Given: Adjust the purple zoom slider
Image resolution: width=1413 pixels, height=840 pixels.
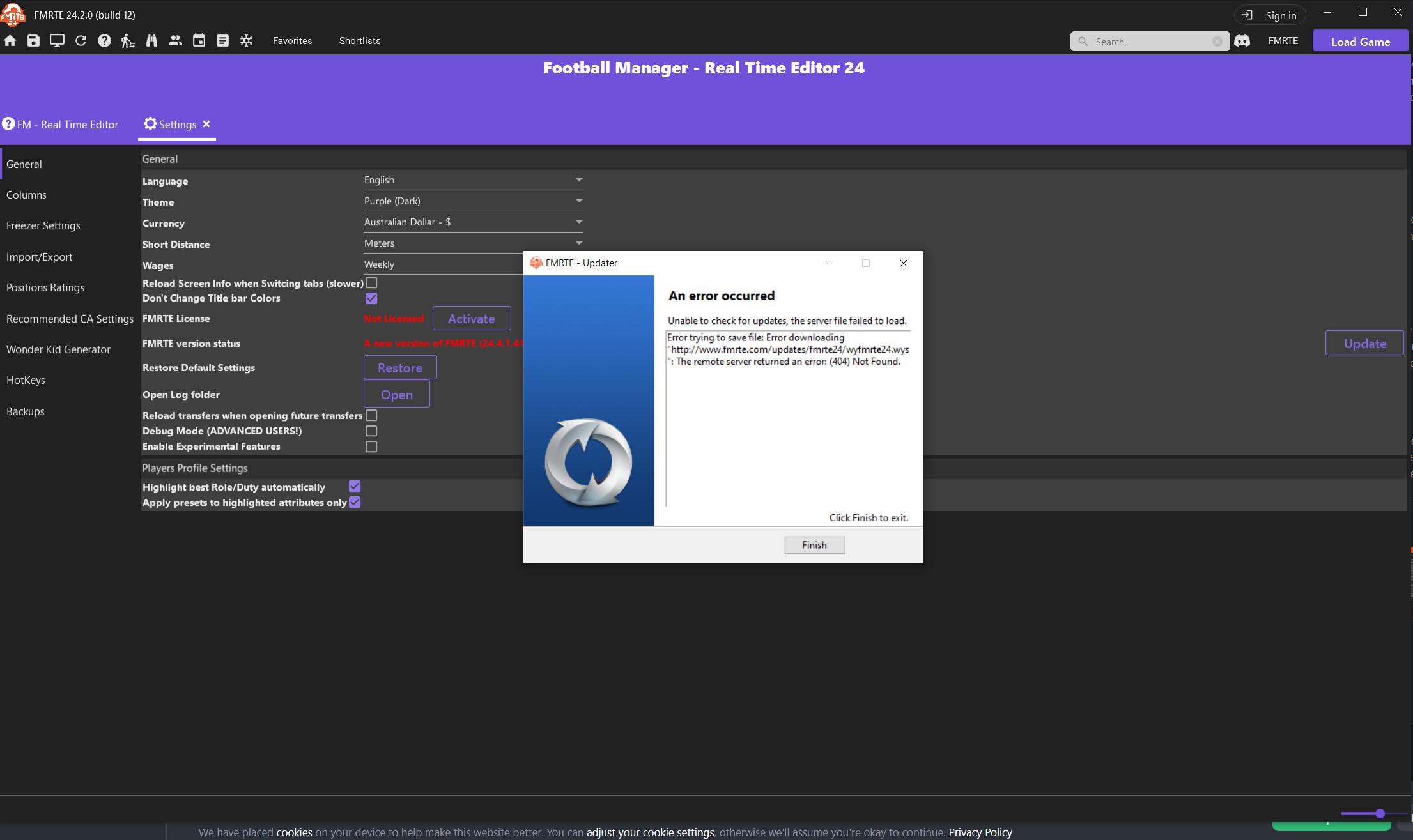Looking at the screenshot, I should 1380,813.
